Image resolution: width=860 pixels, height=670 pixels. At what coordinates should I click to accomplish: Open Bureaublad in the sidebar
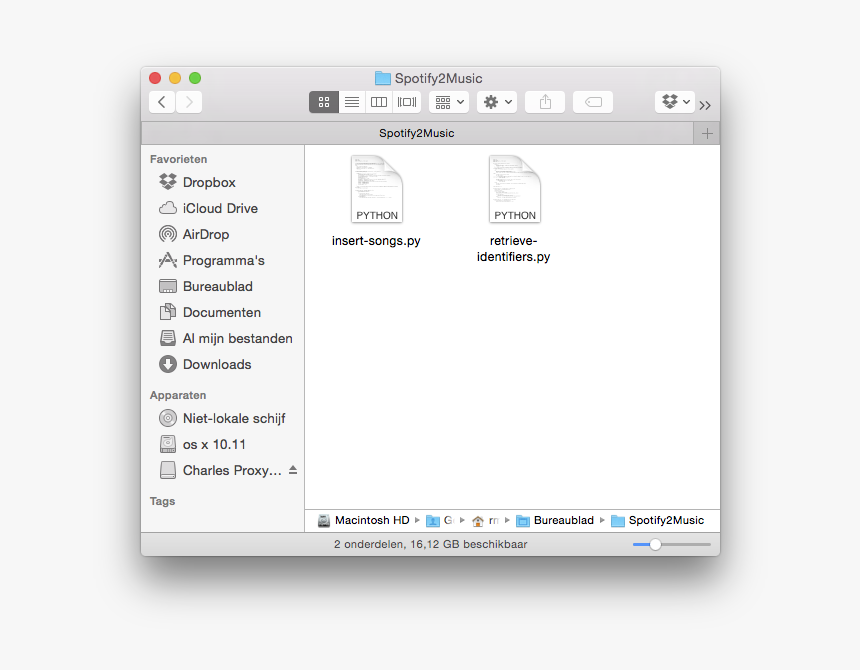222,286
